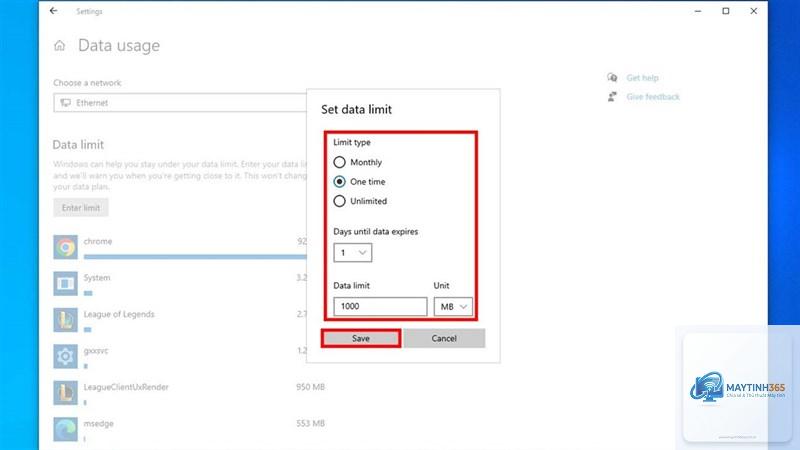Click the System app name
The height and width of the screenshot is (450, 800).
click(97, 278)
